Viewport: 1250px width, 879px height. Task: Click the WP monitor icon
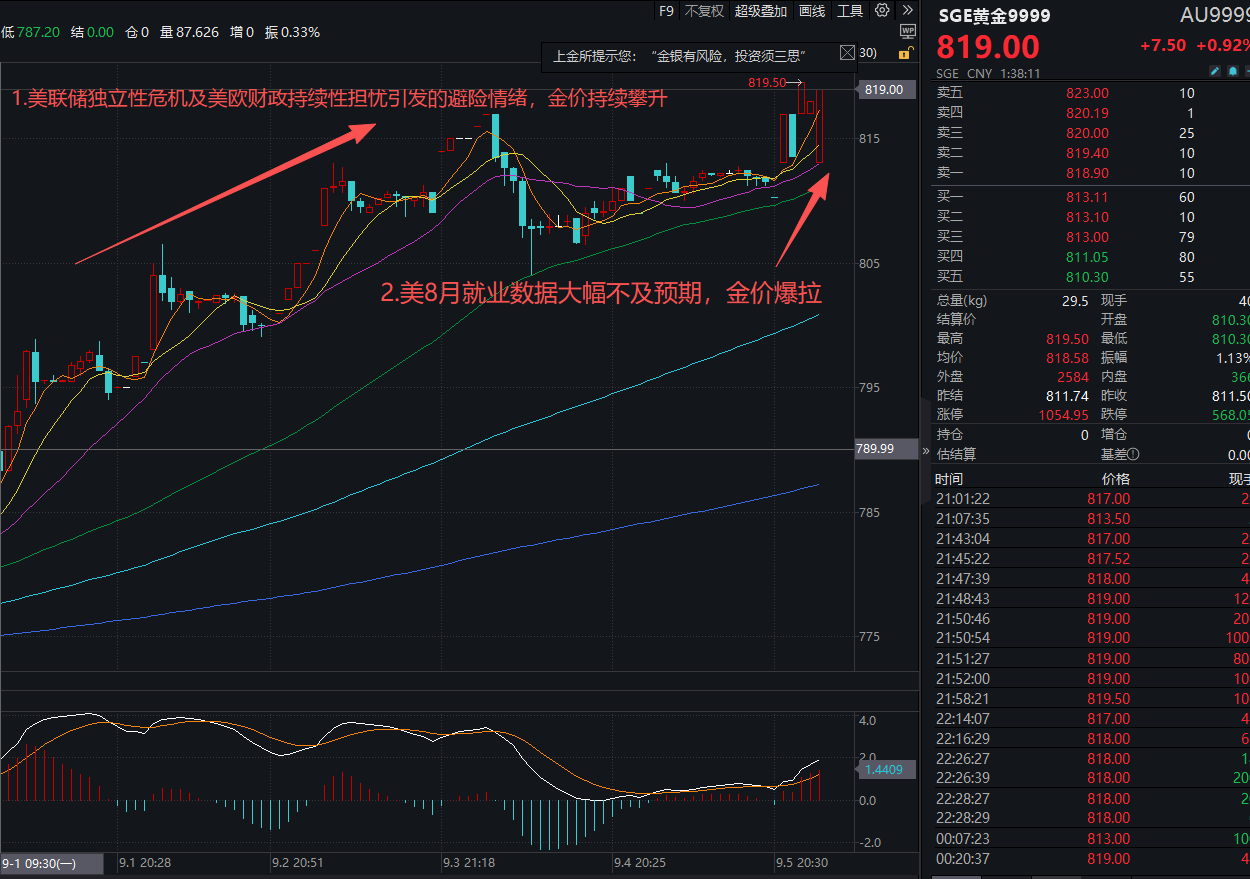point(907,32)
